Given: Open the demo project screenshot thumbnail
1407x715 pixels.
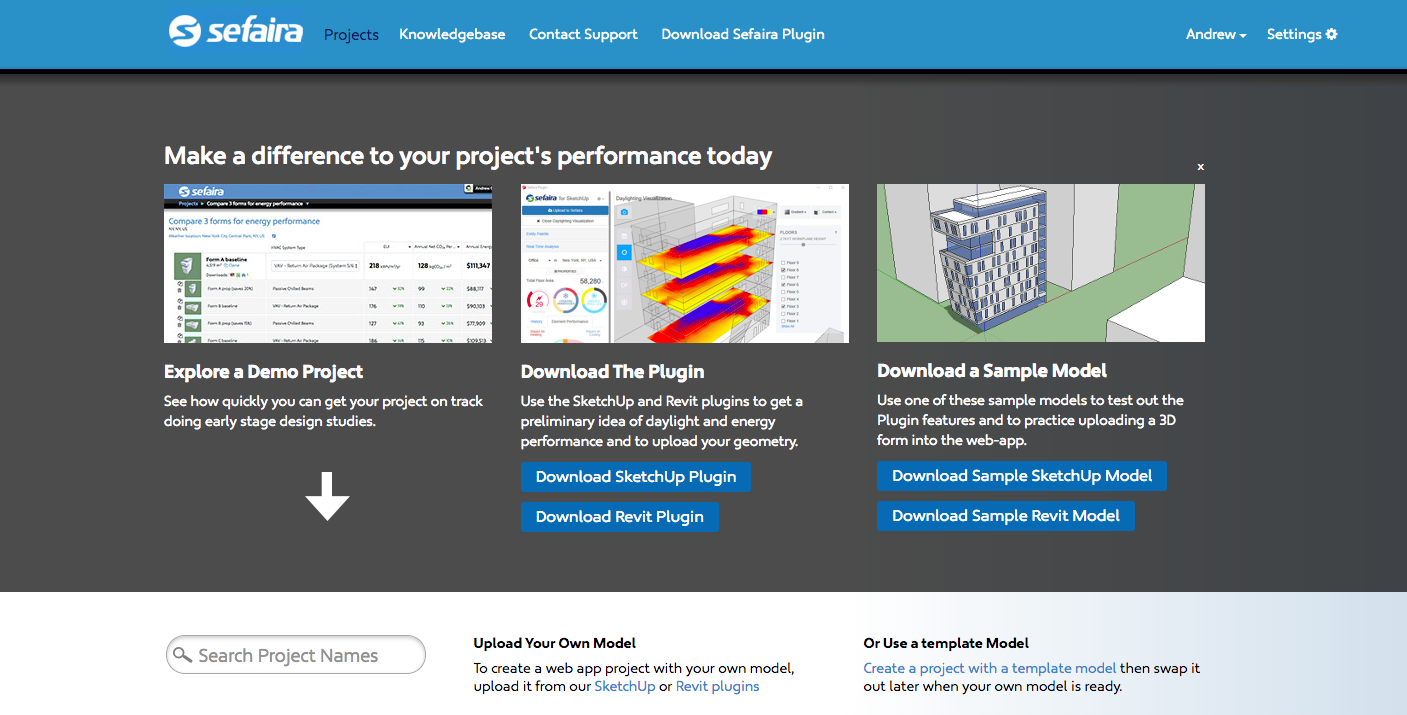Looking at the screenshot, I should pyautogui.click(x=328, y=263).
